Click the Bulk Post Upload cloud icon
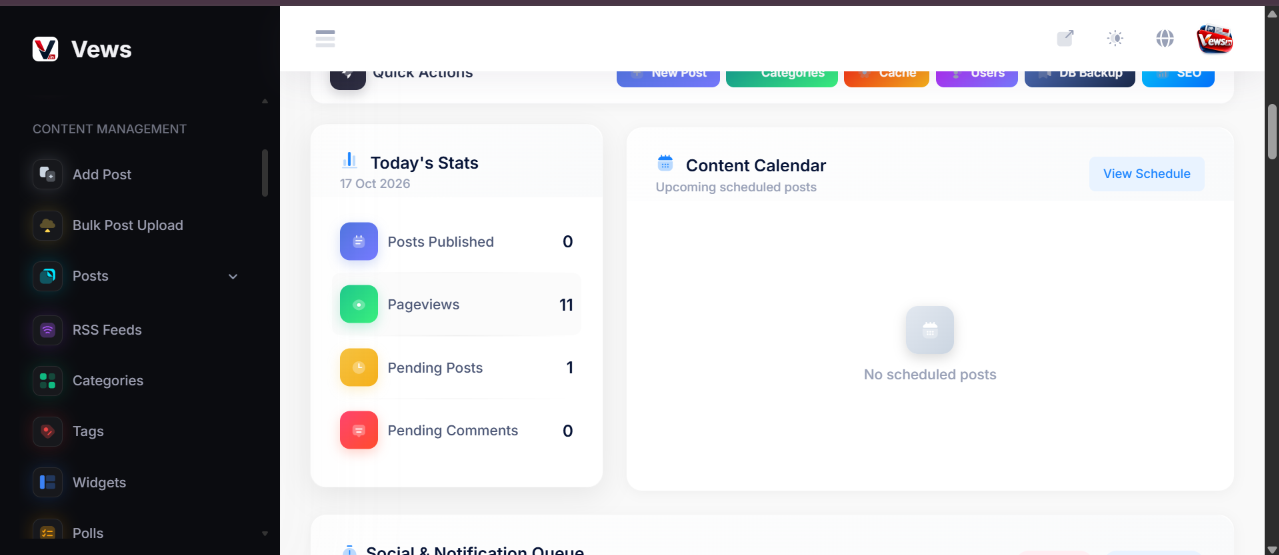Image resolution: width=1279 pixels, height=555 pixels. [x=48, y=225]
